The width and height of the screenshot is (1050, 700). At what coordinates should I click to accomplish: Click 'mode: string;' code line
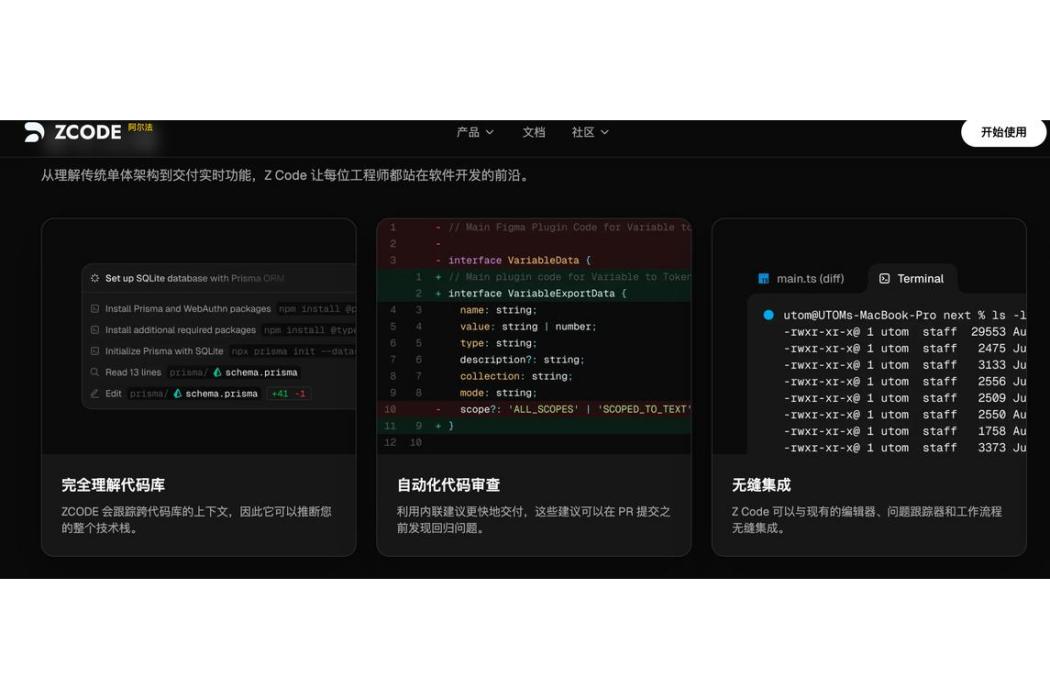[498, 393]
